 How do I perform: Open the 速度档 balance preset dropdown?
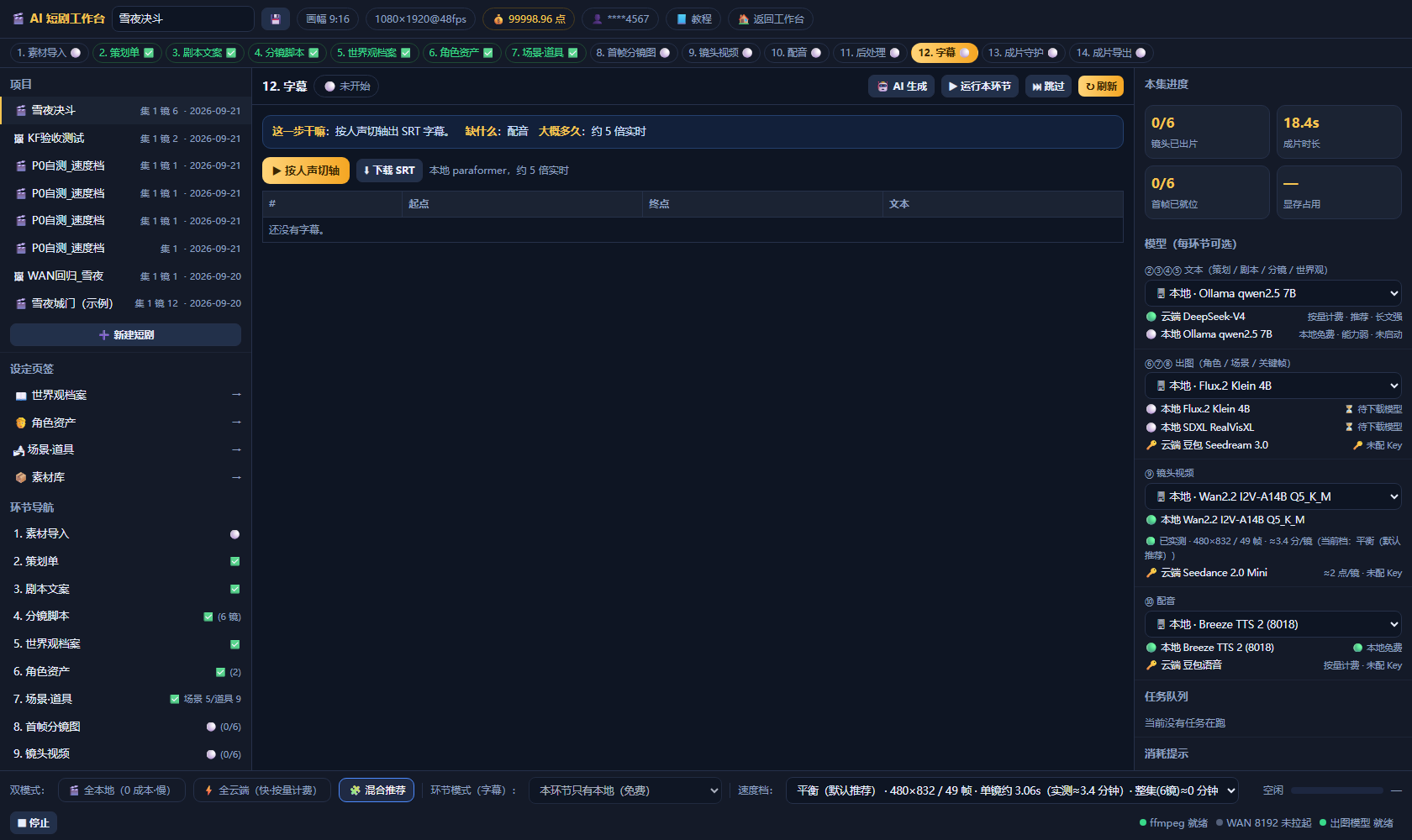[x=1013, y=790]
